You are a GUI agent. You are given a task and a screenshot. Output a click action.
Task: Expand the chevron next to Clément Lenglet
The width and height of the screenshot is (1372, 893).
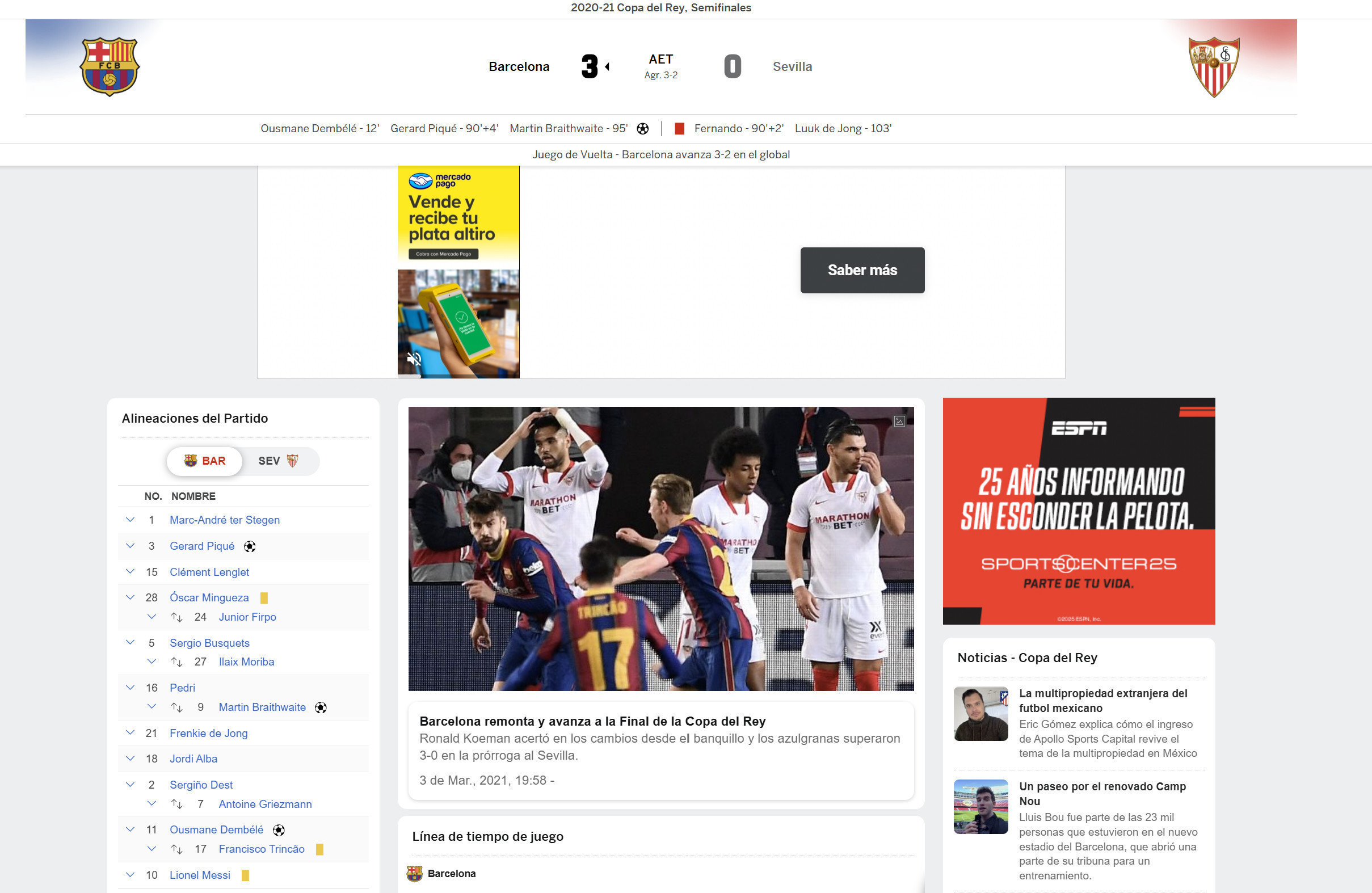[x=131, y=572]
